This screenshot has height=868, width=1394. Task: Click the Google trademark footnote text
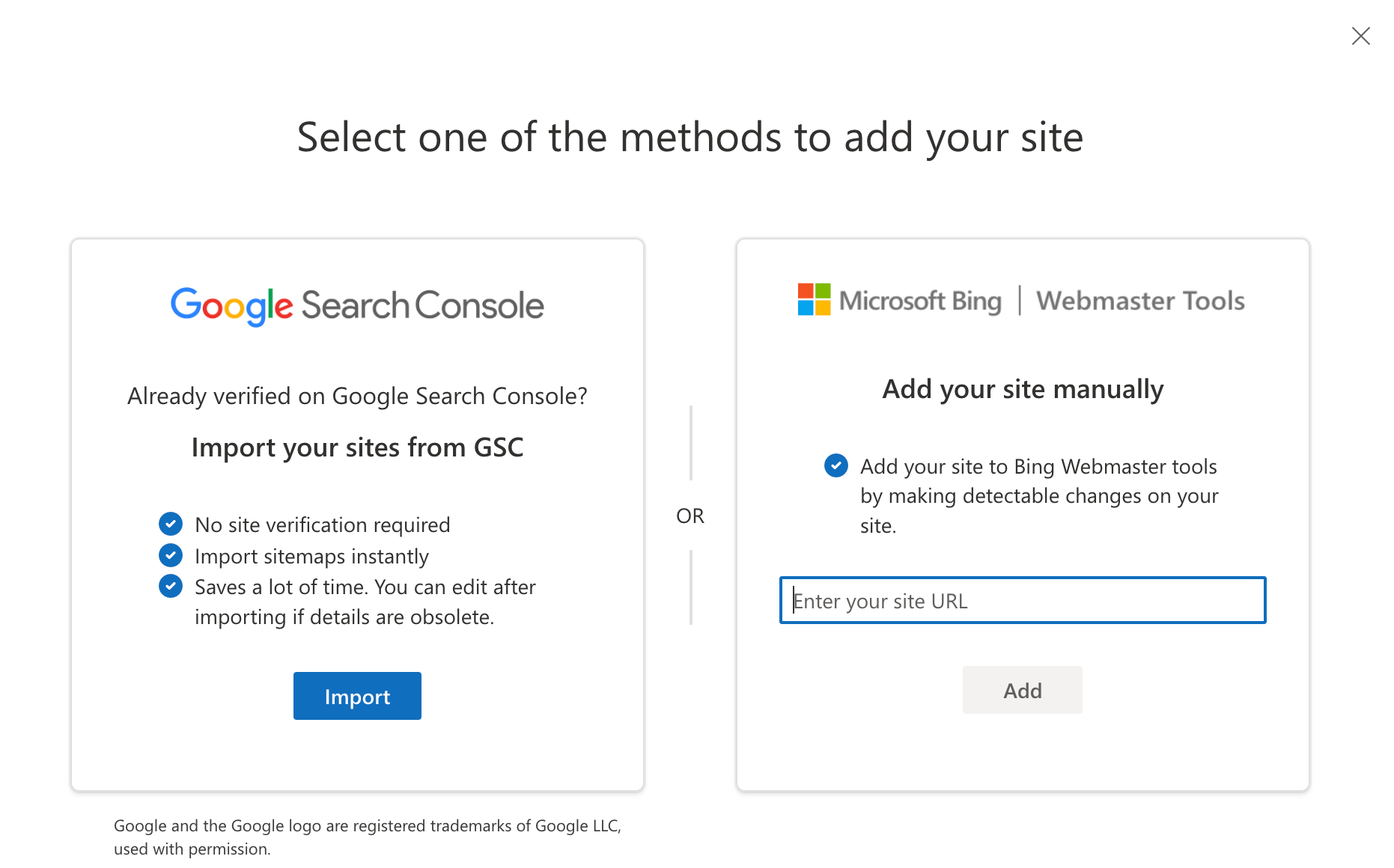(x=367, y=837)
